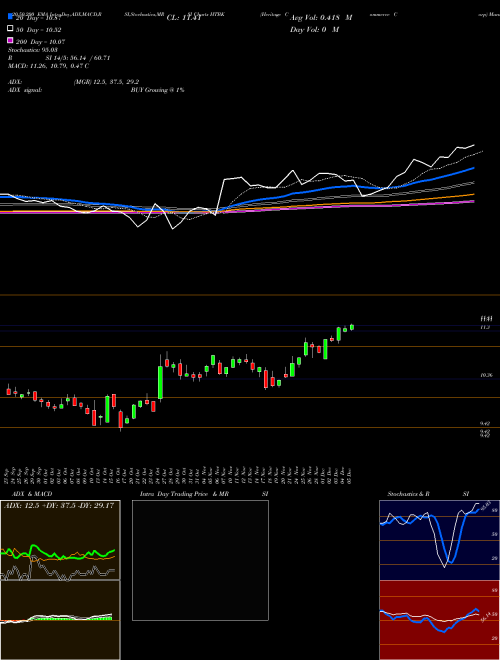Click the blue 20 Day EMA legend swatch
The image size is (500, 660).
tap(10, 17)
